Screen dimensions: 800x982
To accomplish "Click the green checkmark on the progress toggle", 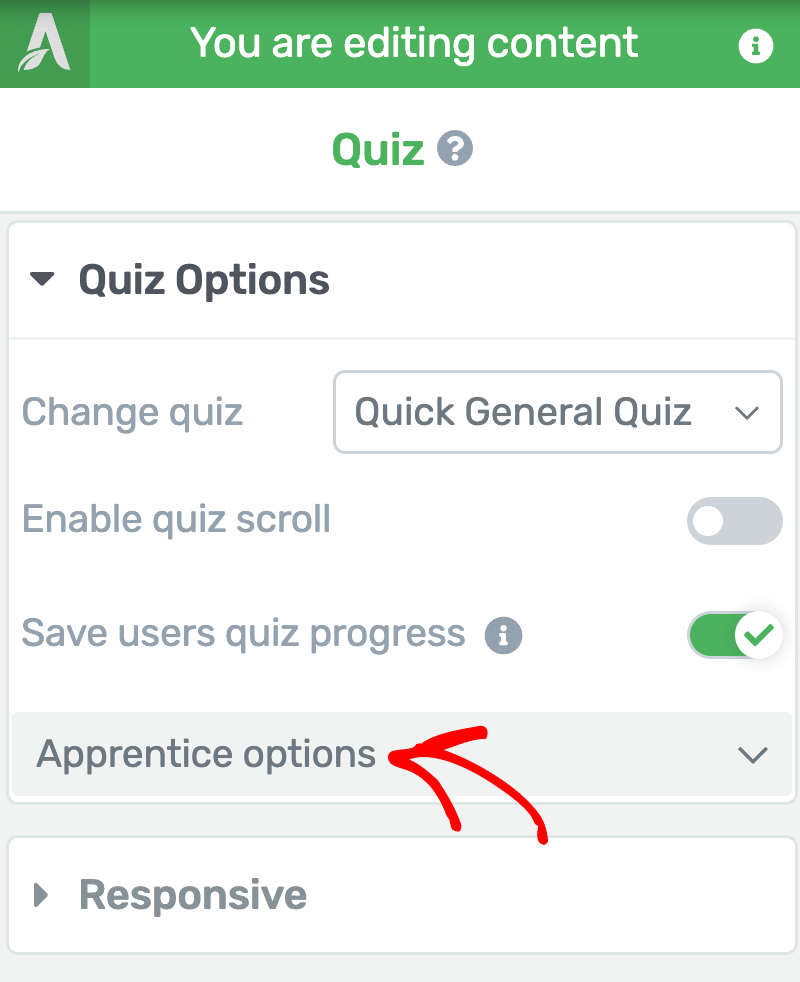I will coord(761,635).
